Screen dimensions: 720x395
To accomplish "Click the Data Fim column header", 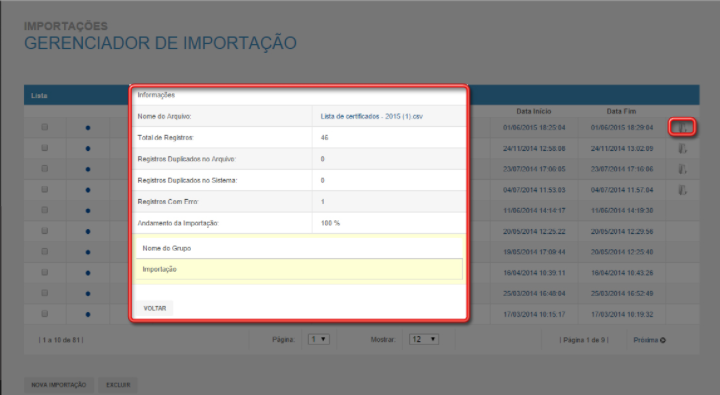I will tap(621, 111).
